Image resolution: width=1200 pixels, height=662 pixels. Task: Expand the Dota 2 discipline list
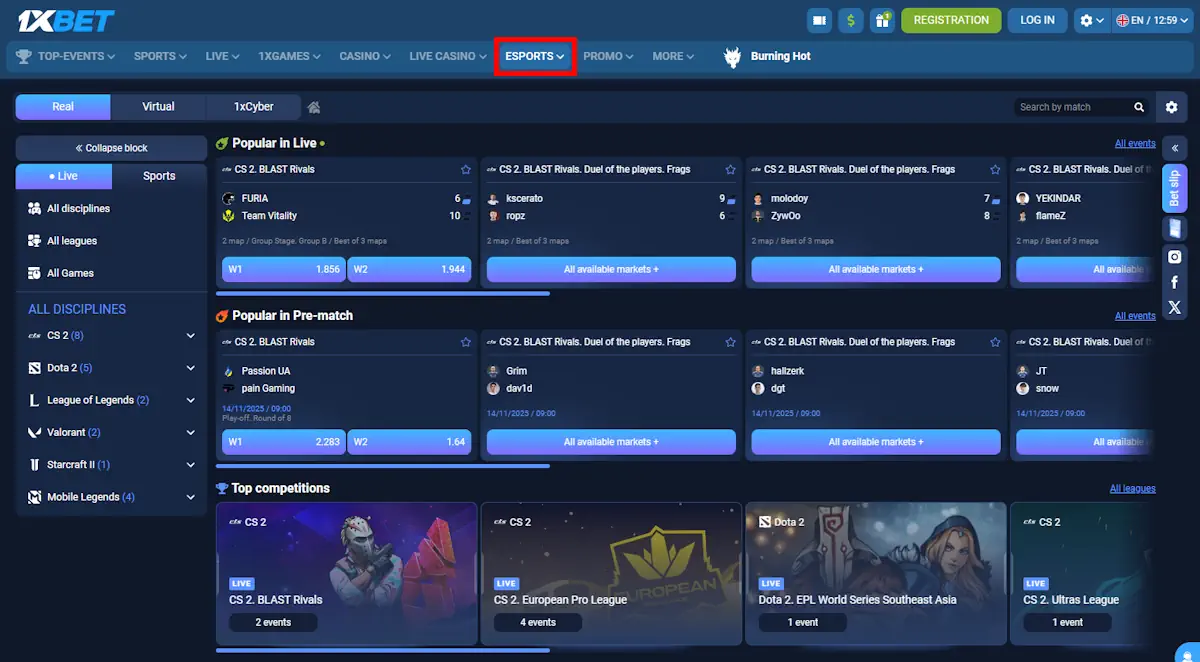tap(190, 367)
